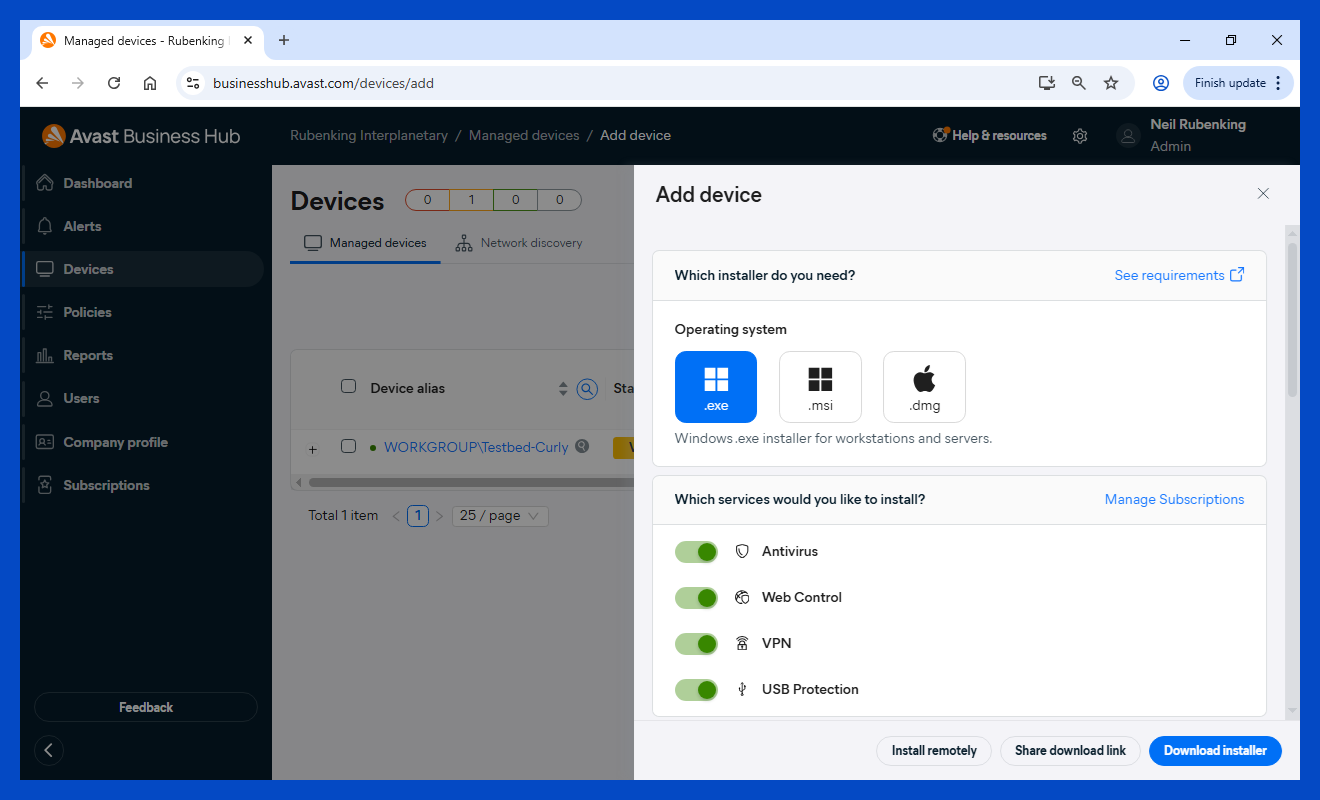Open the Neil Rubenking account menu
This screenshot has height=800, width=1320.
[1182, 135]
